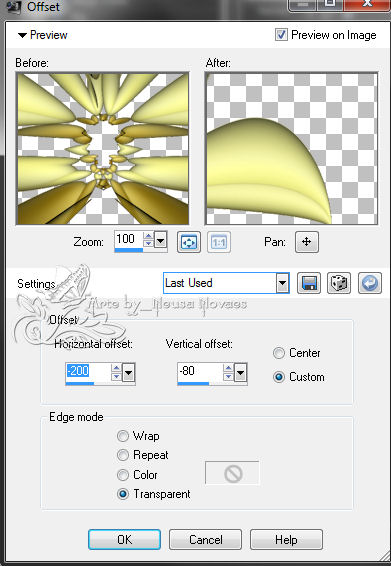Collapse the Preview section triangle

tap(22, 35)
